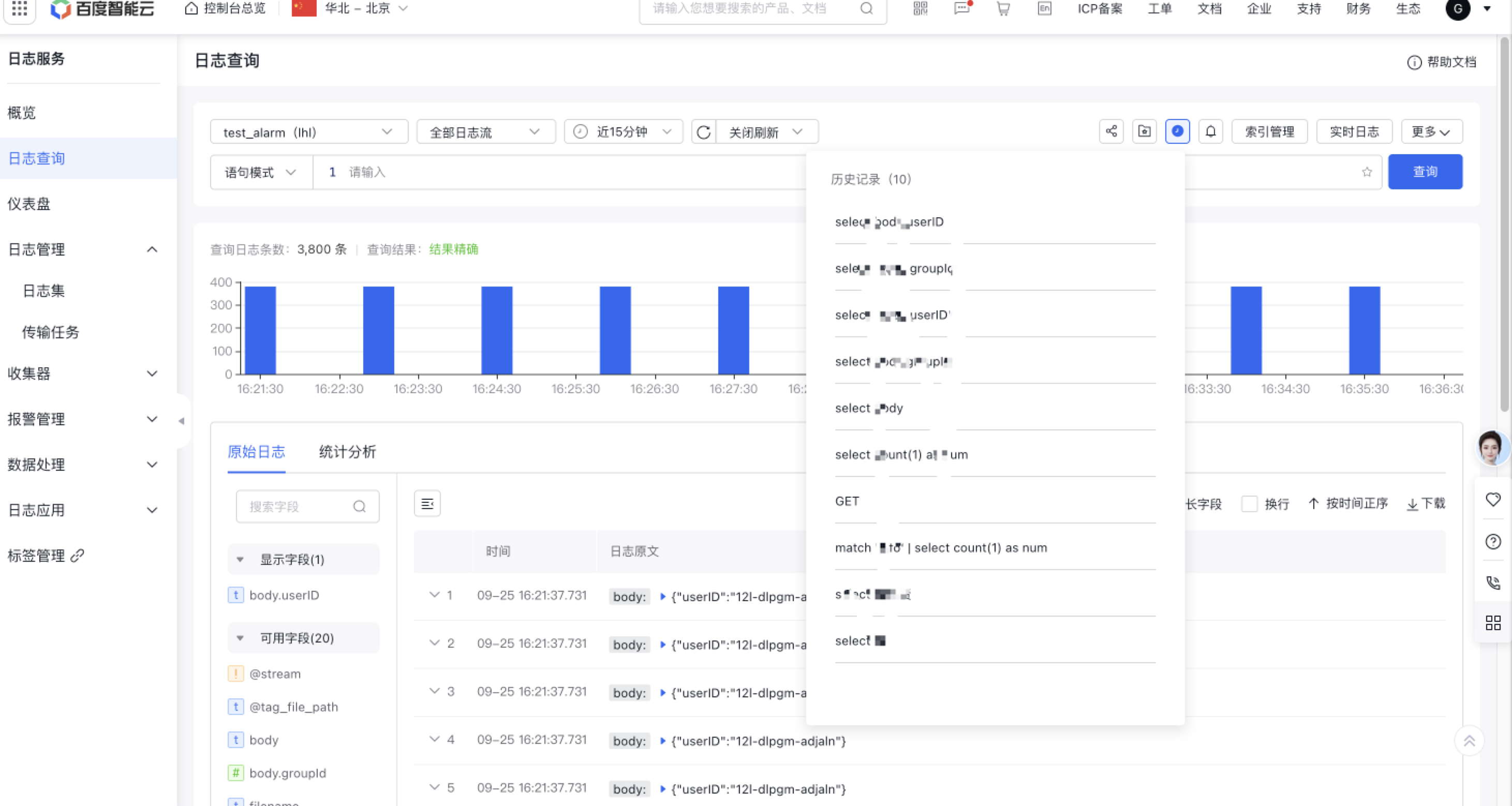
Task: Collapse the 显示字段(1) section
Action: 240,559
